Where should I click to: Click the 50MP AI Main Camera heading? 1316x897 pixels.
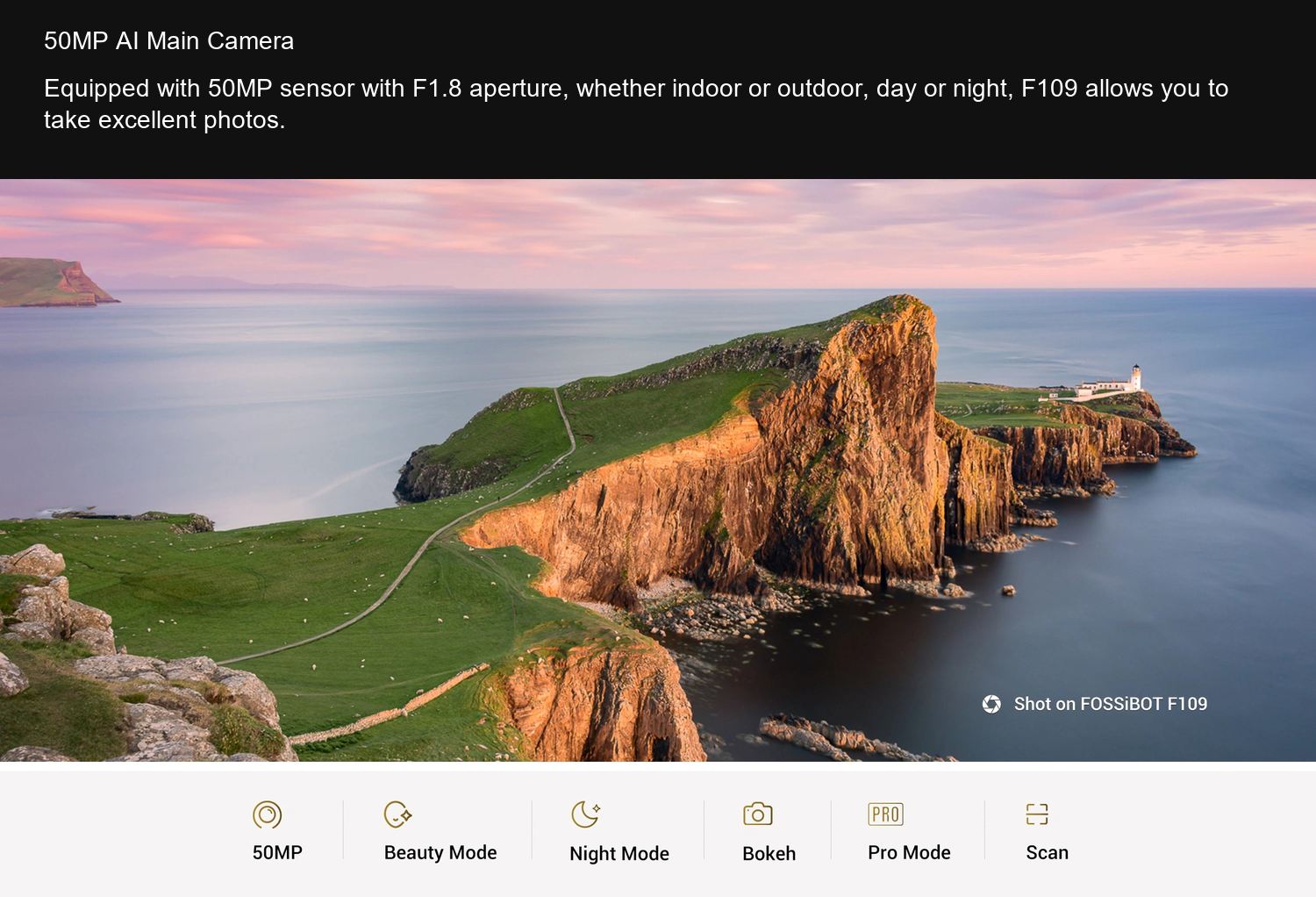169,41
